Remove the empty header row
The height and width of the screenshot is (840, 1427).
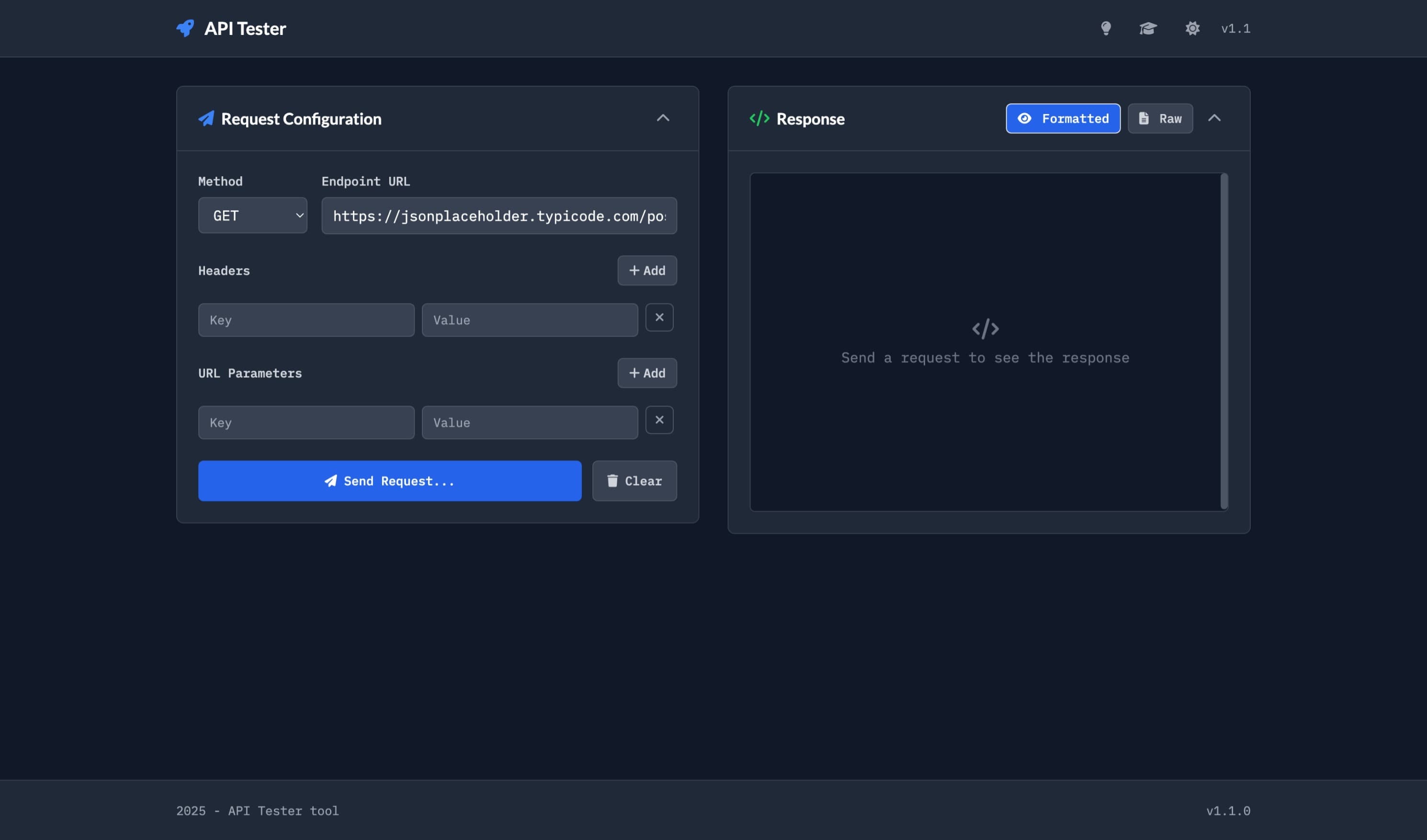pyautogui.click(x=659, y=317)
